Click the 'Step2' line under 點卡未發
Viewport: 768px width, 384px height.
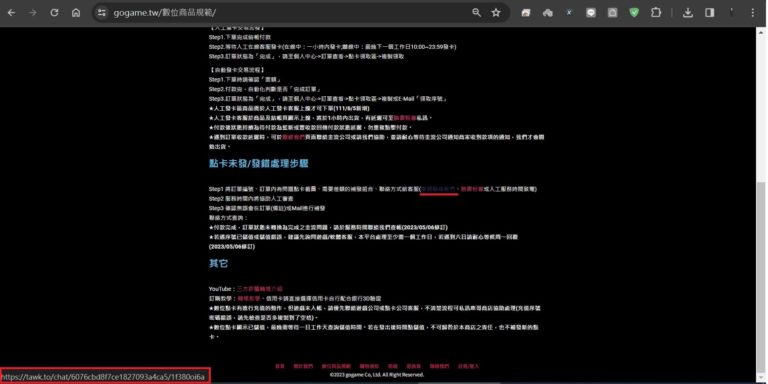point(251,198)
